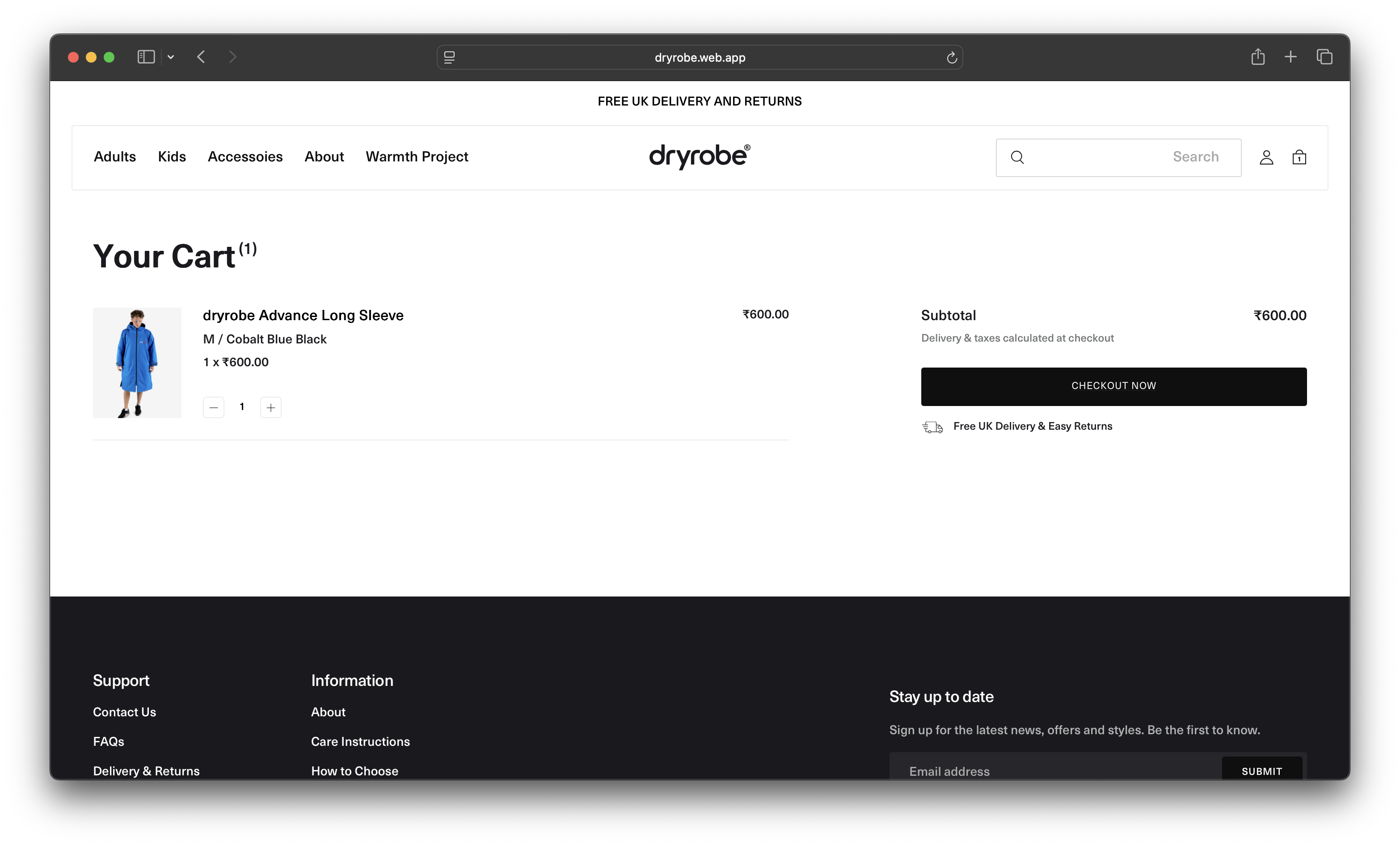Open the sidebar dropdown chevron in Safari

170,57
